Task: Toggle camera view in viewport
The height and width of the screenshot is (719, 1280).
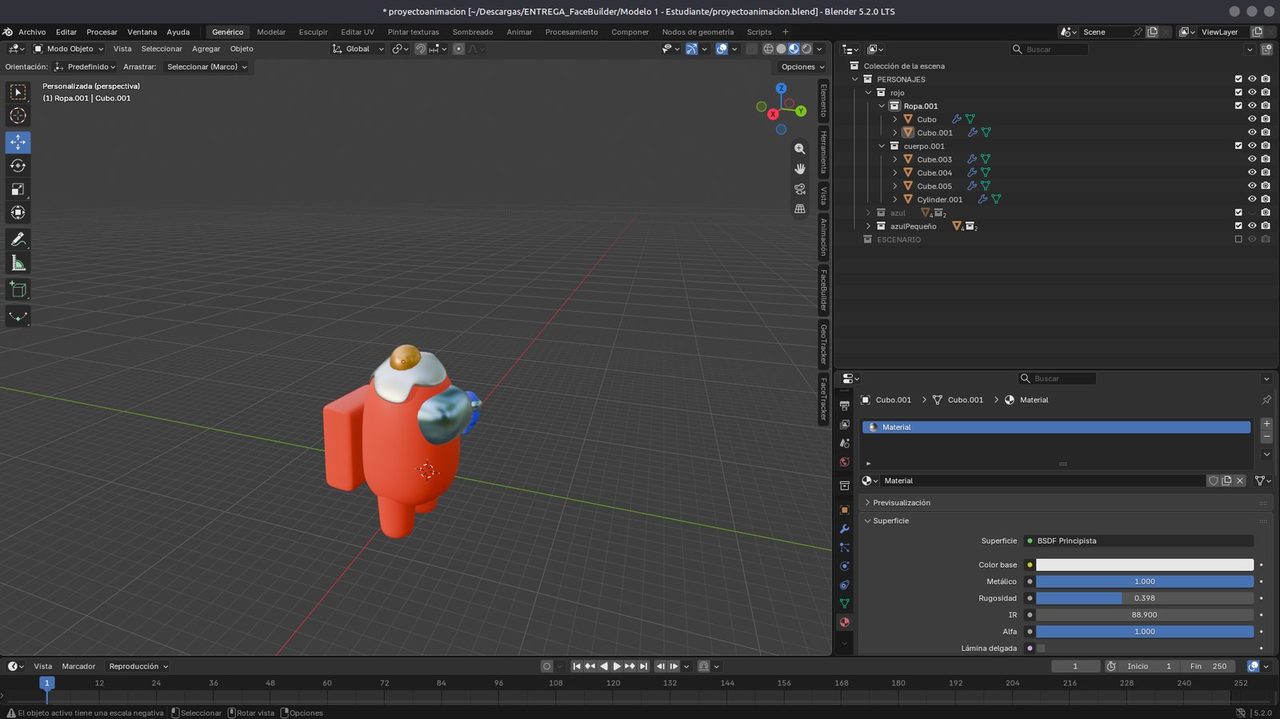Action: click(800, 188)
